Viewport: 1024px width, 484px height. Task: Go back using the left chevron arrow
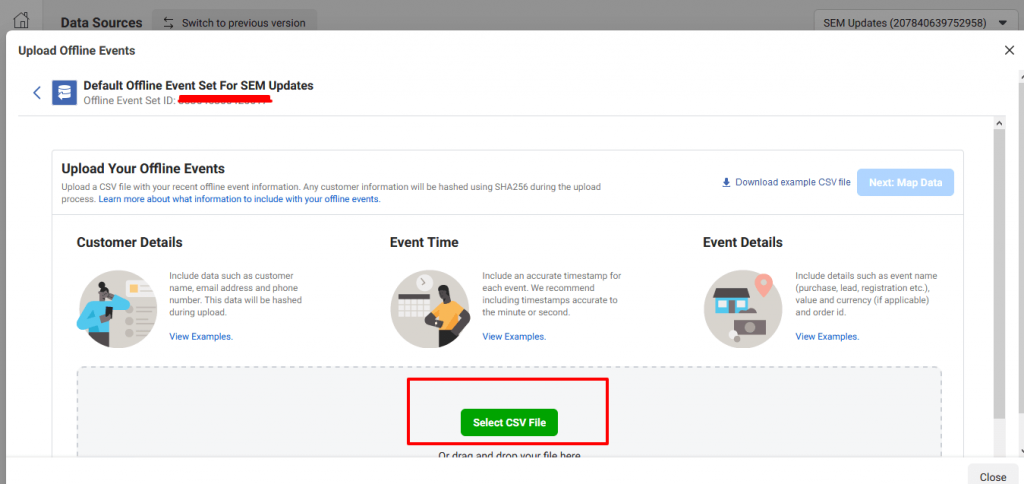pos(37,92)
